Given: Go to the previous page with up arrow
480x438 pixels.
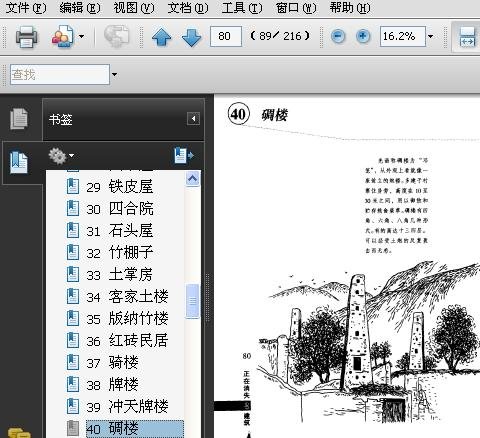Looking at the screenshot, I should (162, 37).
